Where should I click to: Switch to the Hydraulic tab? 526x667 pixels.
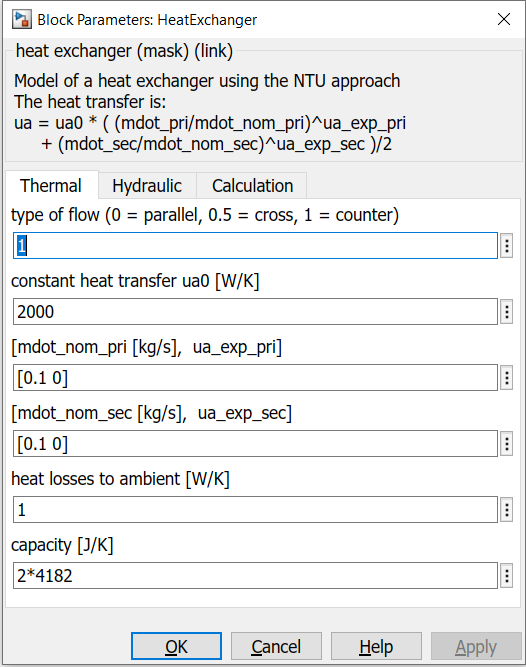[147, 185]
